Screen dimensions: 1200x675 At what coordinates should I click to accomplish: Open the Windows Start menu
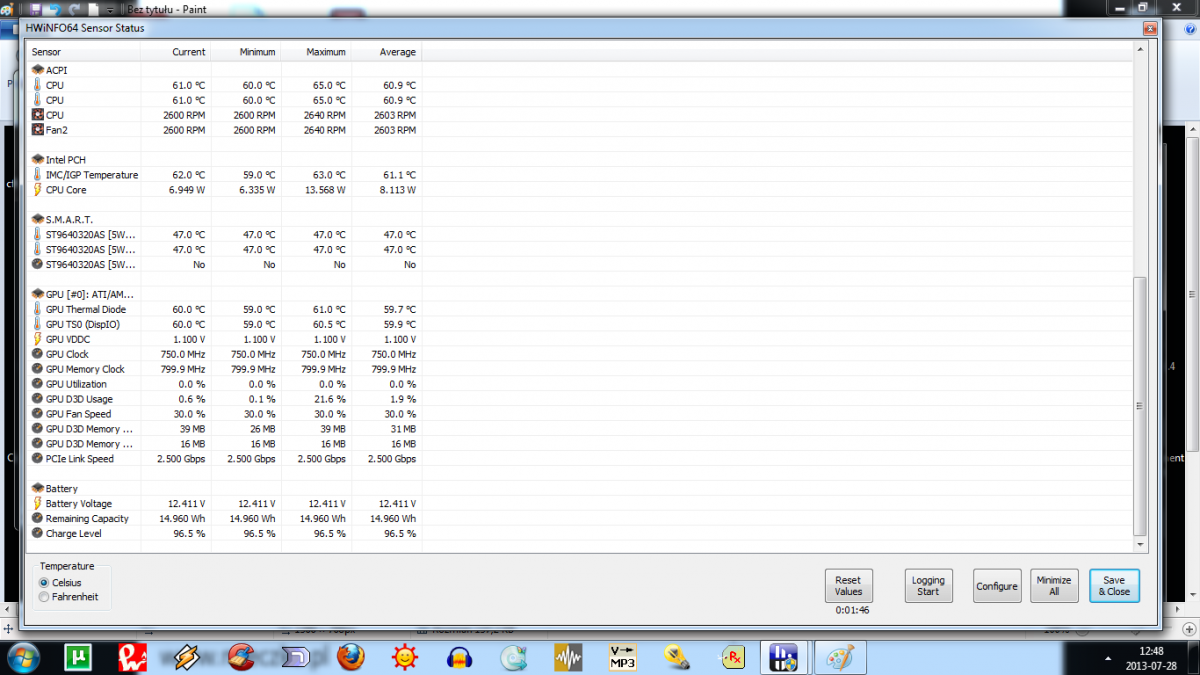click(22, 657)
